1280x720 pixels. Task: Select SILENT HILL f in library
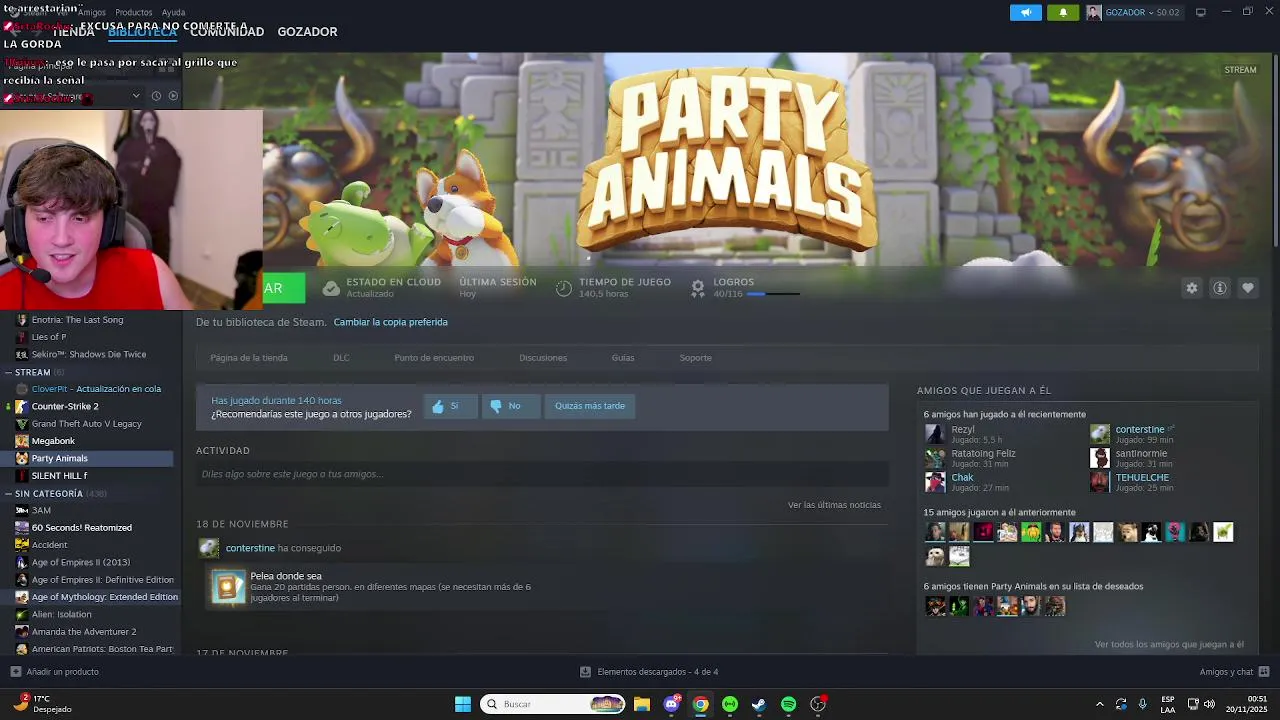click(x=59, y=476)
